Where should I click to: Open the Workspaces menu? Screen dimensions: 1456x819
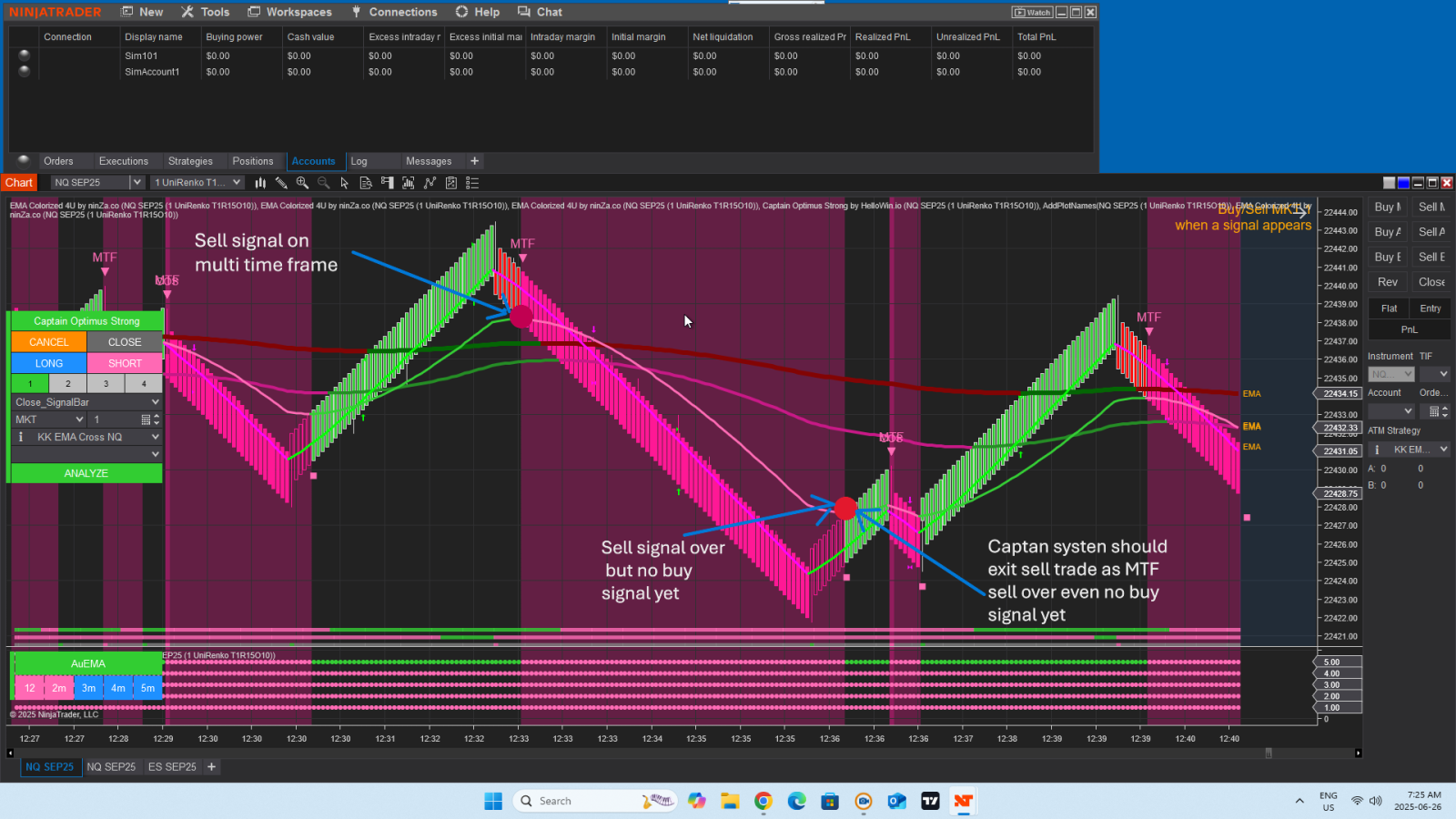(289, 12)
